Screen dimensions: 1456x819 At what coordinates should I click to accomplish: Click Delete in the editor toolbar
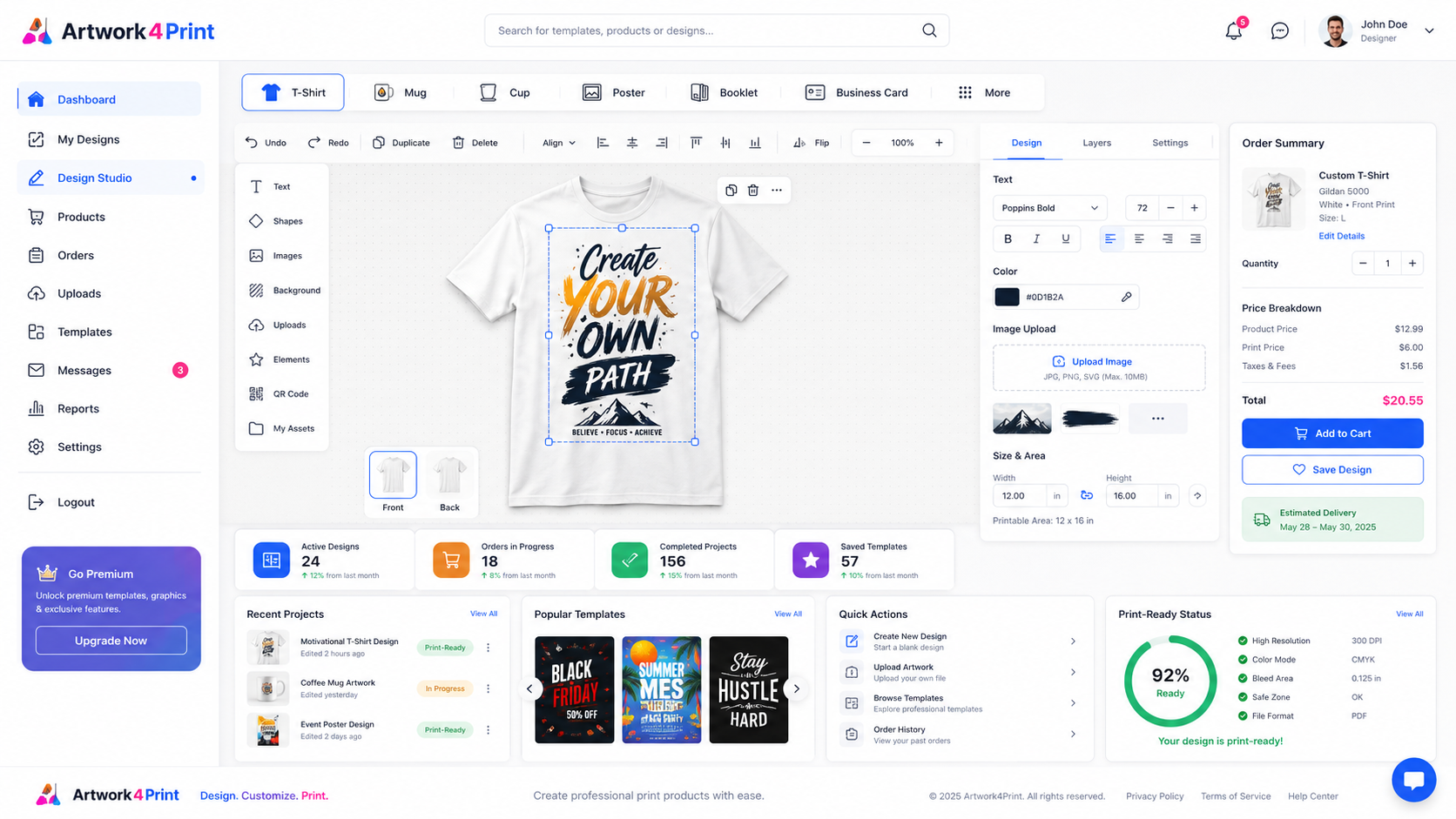(475, 143)
